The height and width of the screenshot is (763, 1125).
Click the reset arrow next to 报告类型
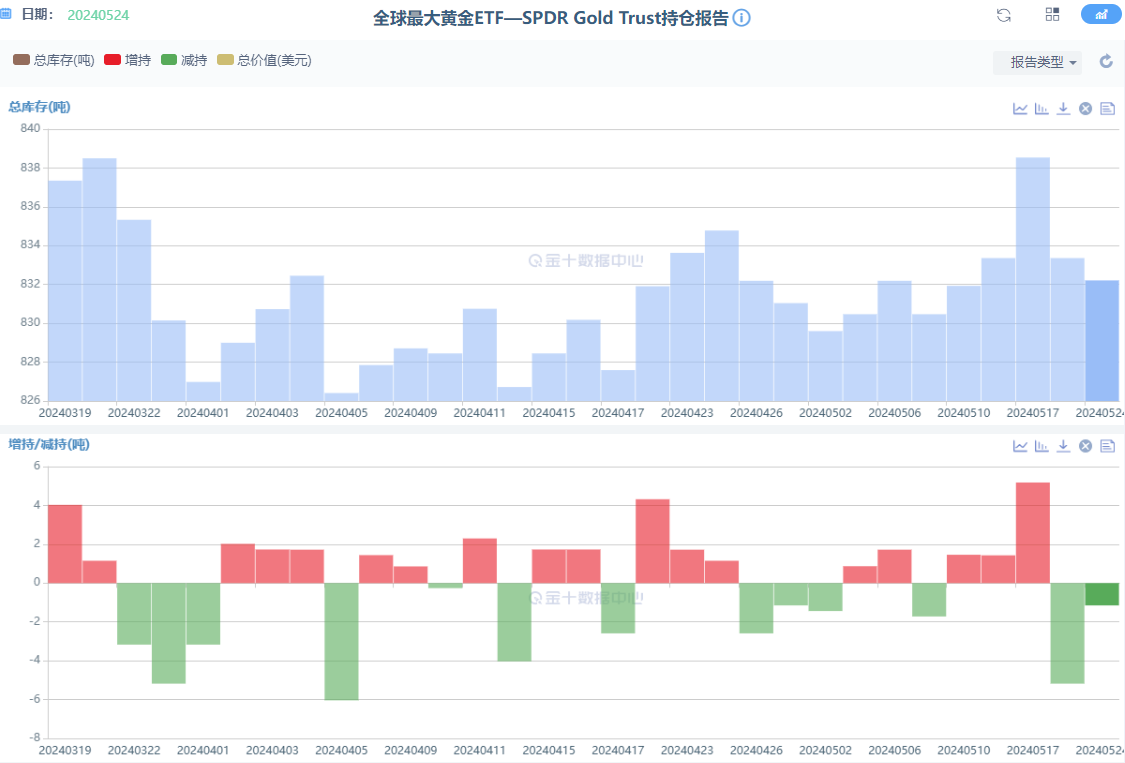click(x=1106, y=62)
